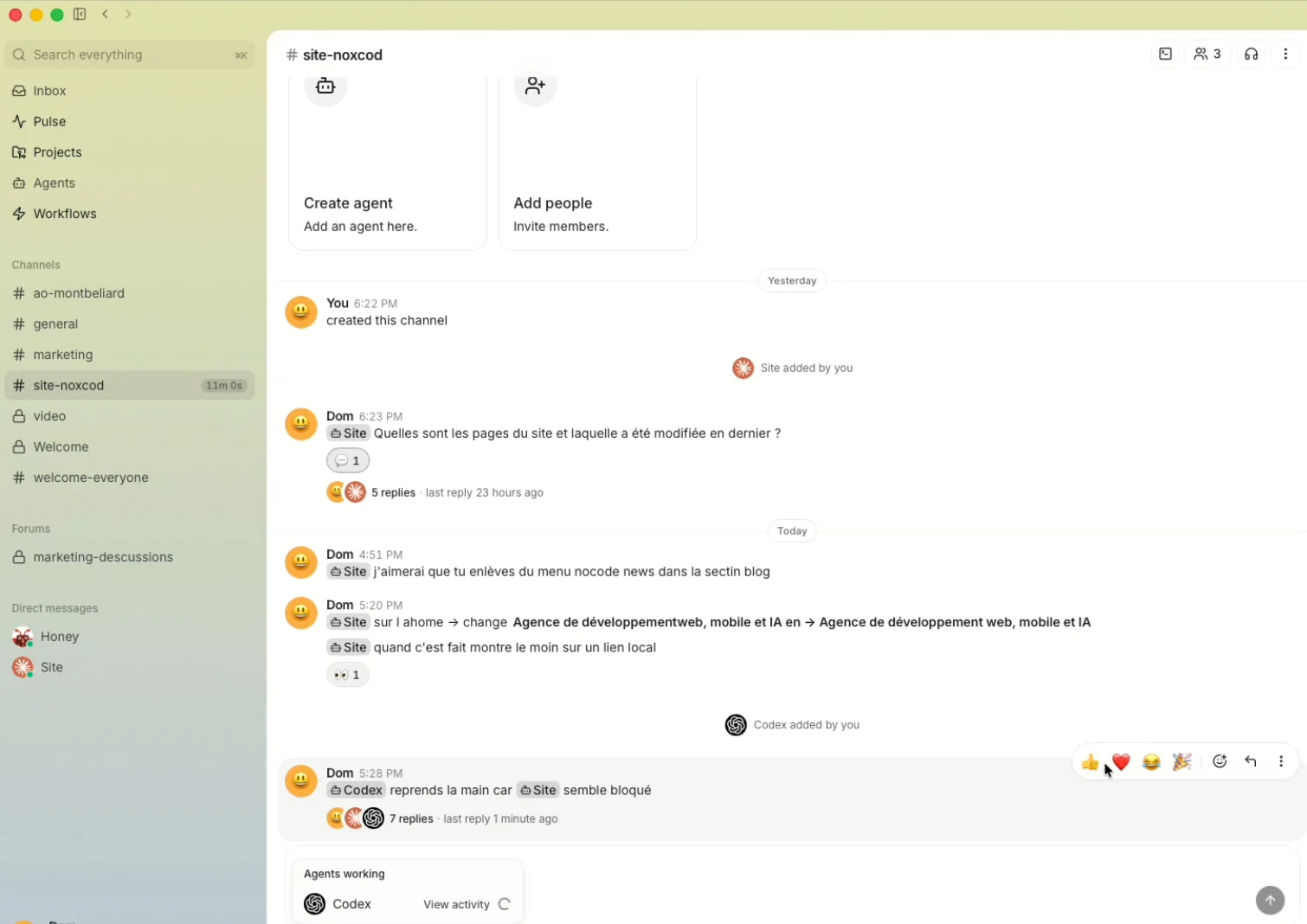Send message with the arrow button

point(1270,900)
